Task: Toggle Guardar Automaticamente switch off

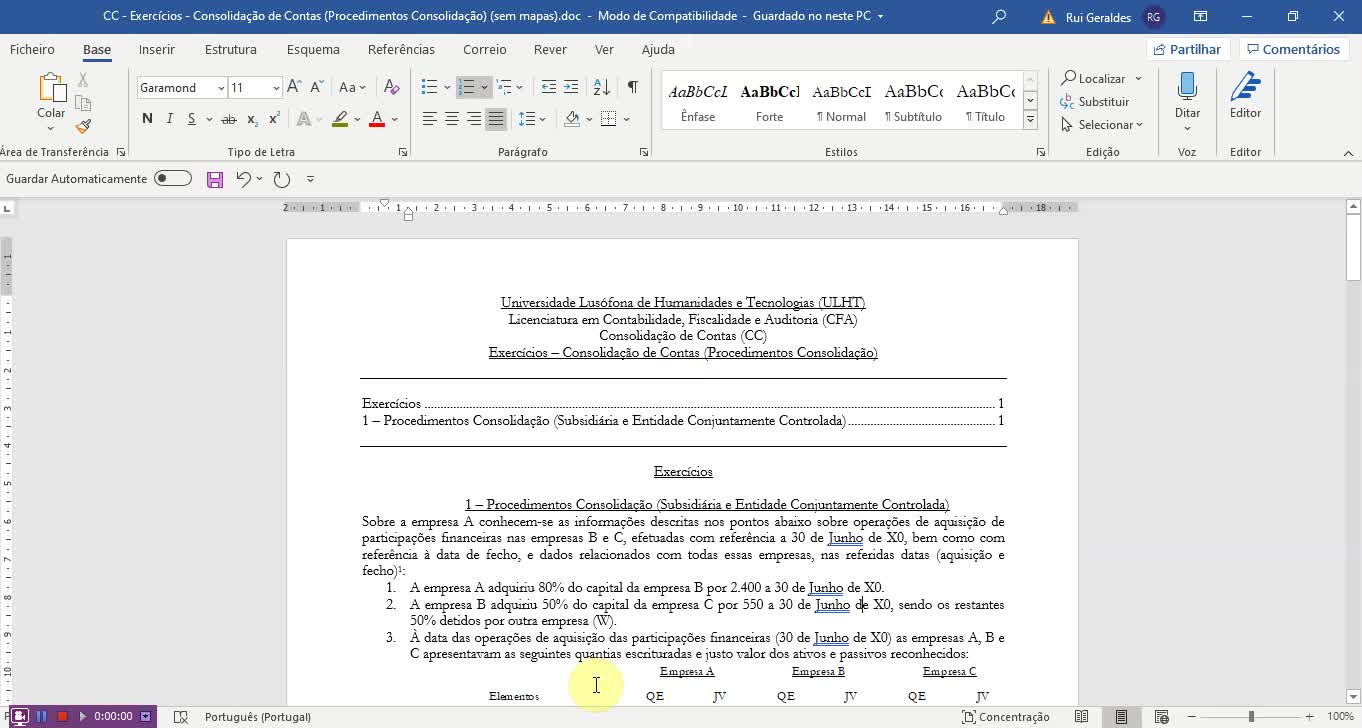Action: click(172, 177)
